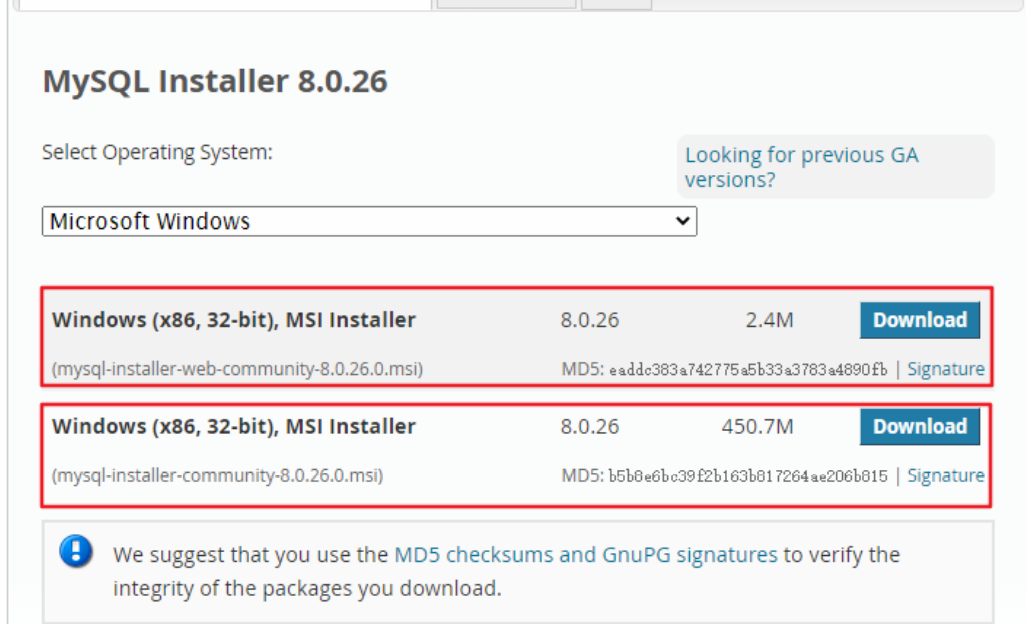Click the mysql-installer-community-8.0.26.0.msi filename
Screen dimensions: 1026x624
pyautogui.click(x=217, y=476)
